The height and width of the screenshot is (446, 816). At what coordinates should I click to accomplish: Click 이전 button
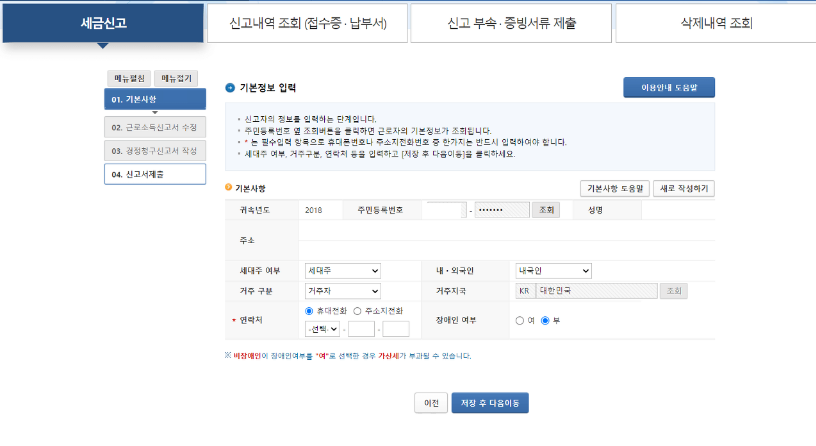pos(431,403)
